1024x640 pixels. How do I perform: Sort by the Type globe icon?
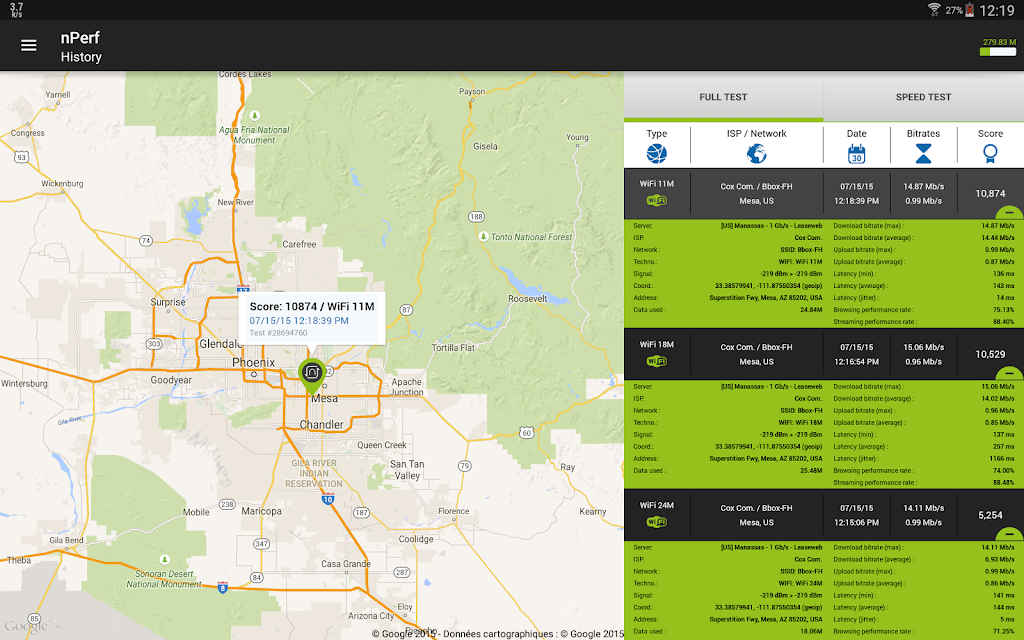point(656,153)
